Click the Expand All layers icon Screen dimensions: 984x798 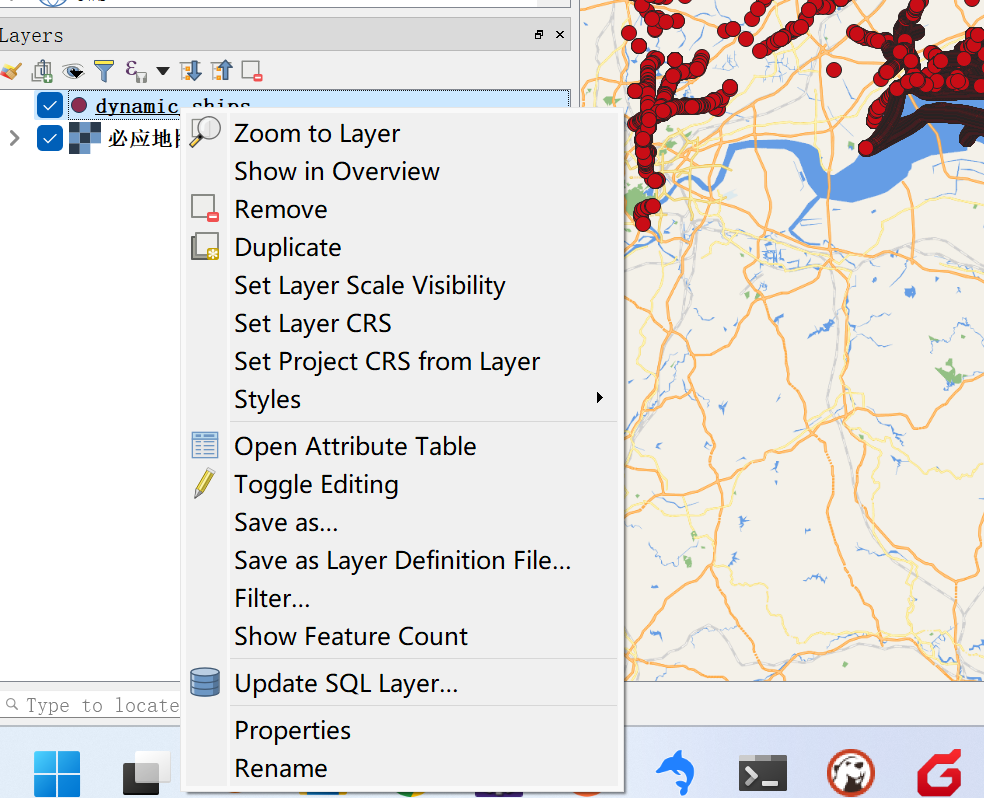click(x=191, y=71)
